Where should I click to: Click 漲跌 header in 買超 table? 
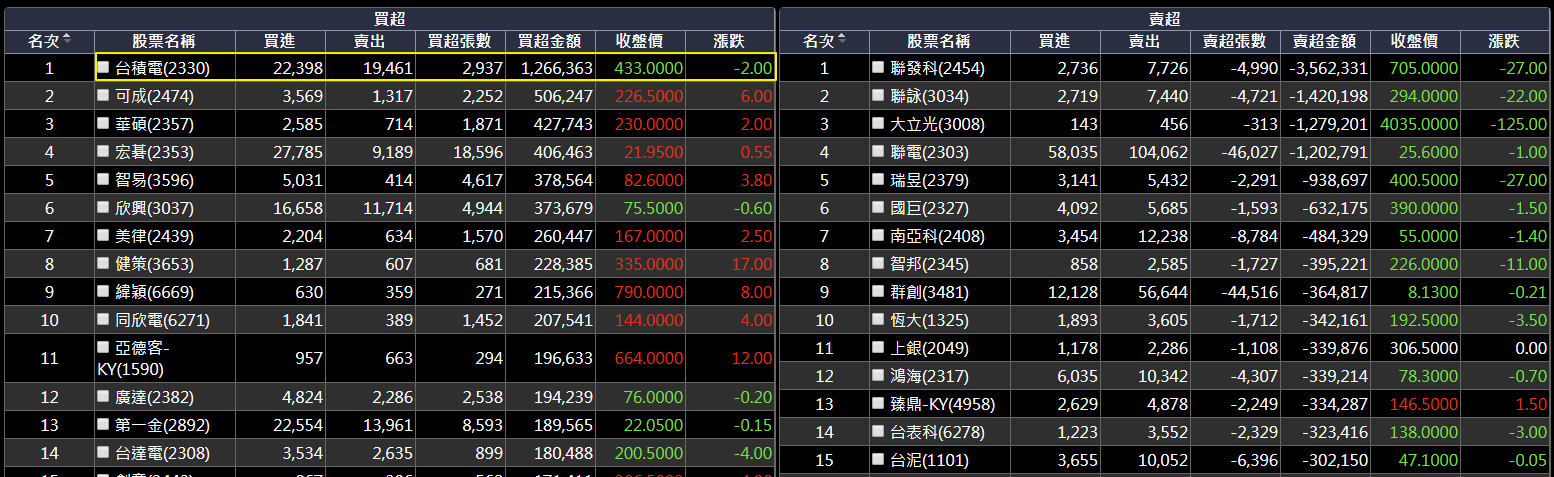pos(730,41)
